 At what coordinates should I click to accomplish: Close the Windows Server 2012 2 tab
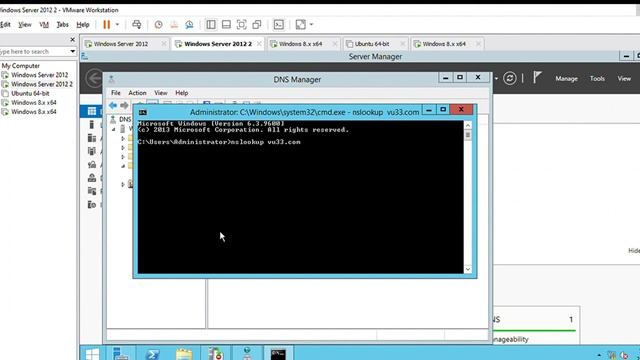click(259, 44)
